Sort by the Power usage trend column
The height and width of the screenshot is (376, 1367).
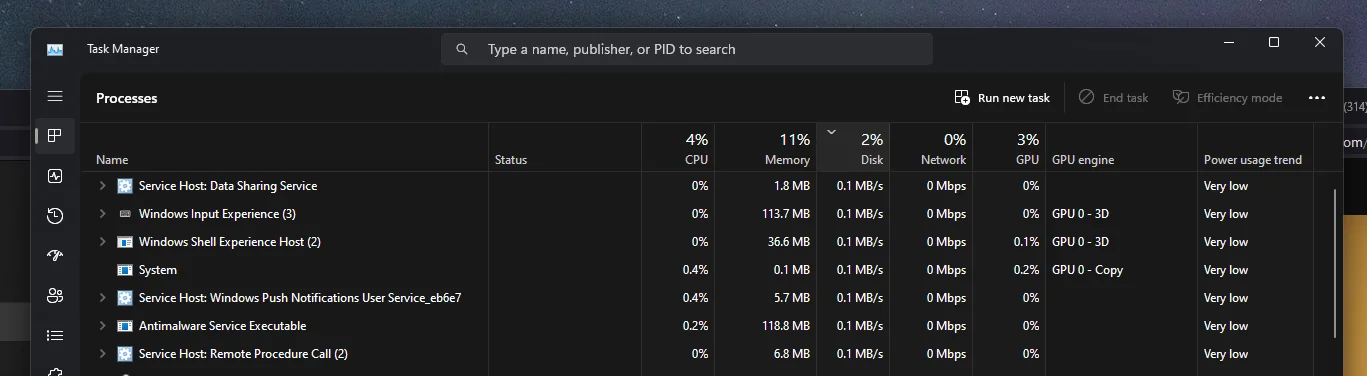point(1255,147)
